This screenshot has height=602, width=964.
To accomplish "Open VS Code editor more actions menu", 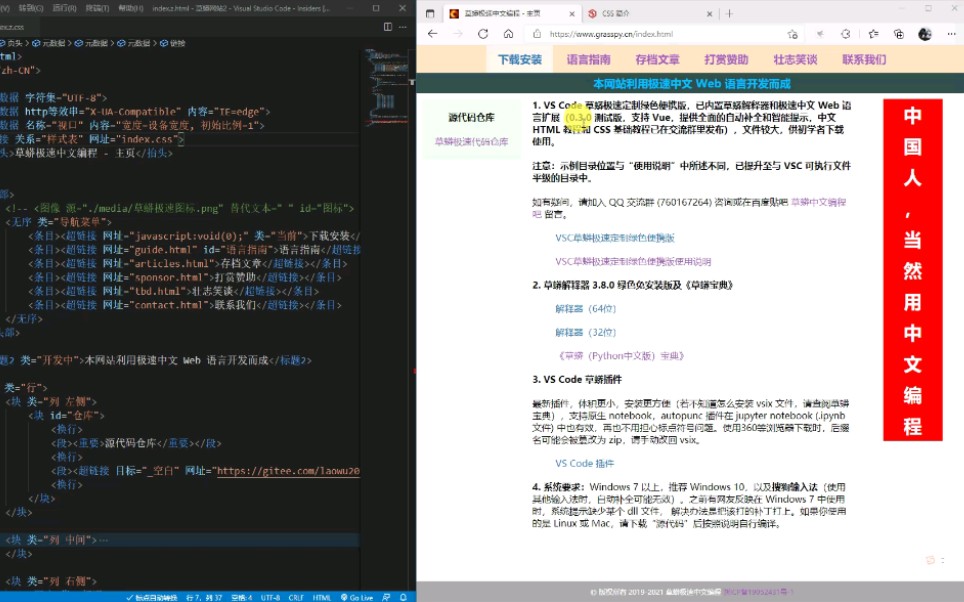I will coord(403,27).
